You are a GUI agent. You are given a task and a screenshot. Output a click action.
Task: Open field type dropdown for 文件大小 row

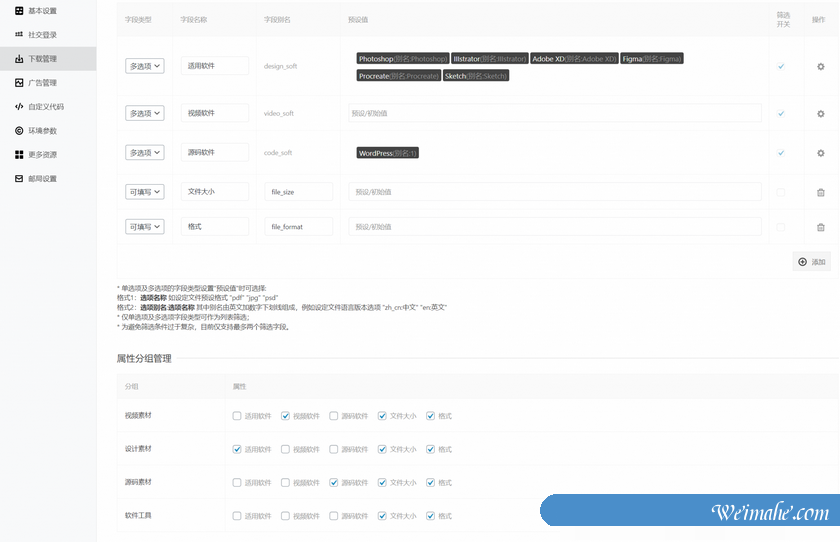(145, 192)
